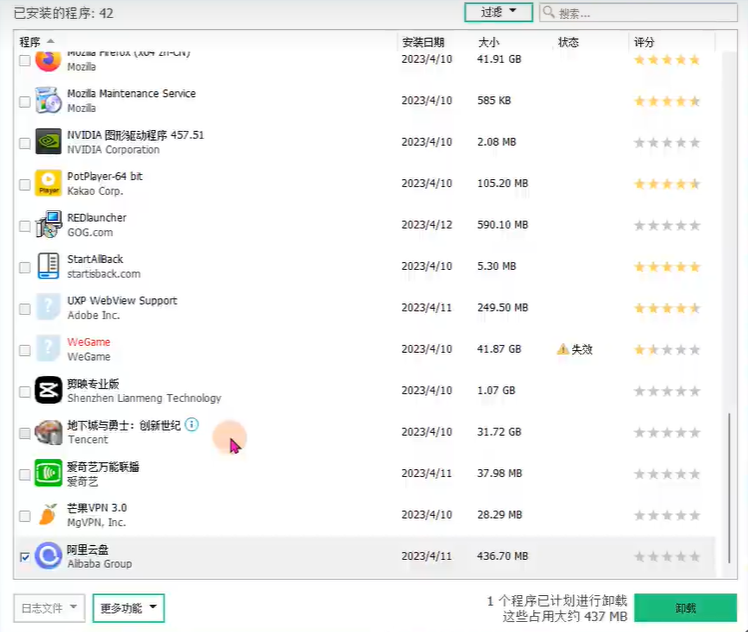Sort by 安装日期 column header
This screenshot has width=748, height=632.
423,42
